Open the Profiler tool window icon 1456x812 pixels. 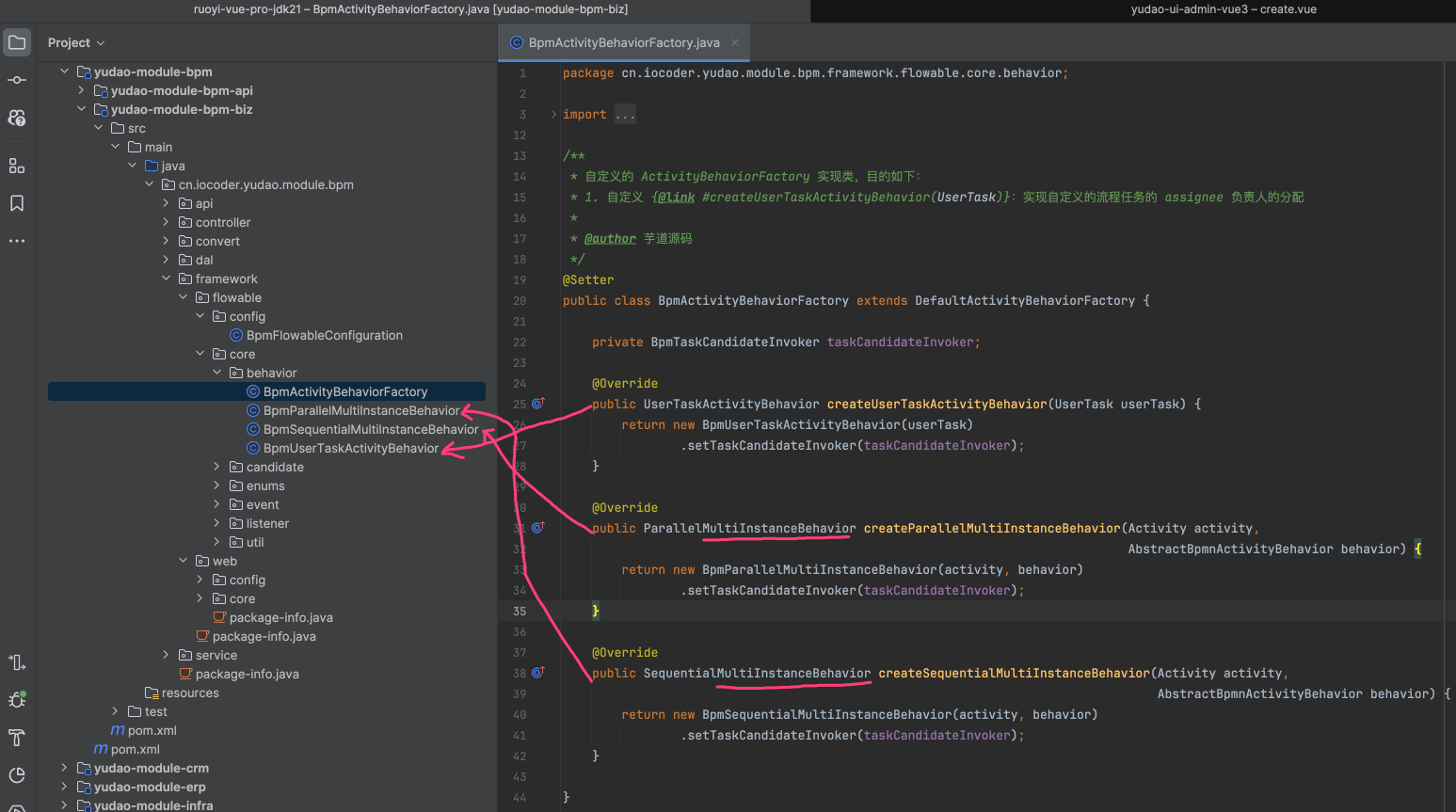pyautogui.click(x=17, y=774)
